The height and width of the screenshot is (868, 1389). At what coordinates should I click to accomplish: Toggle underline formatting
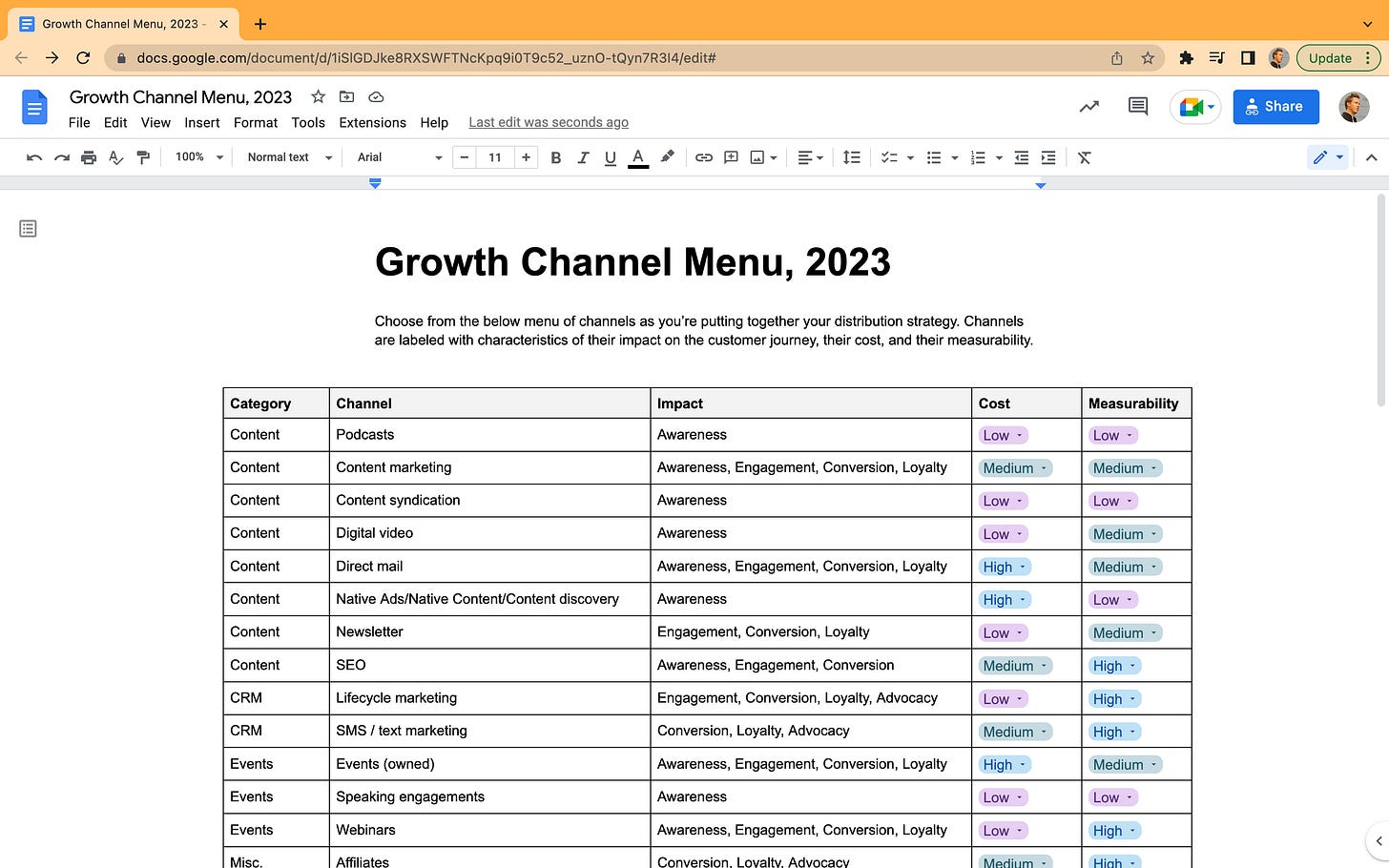(611, 157)
